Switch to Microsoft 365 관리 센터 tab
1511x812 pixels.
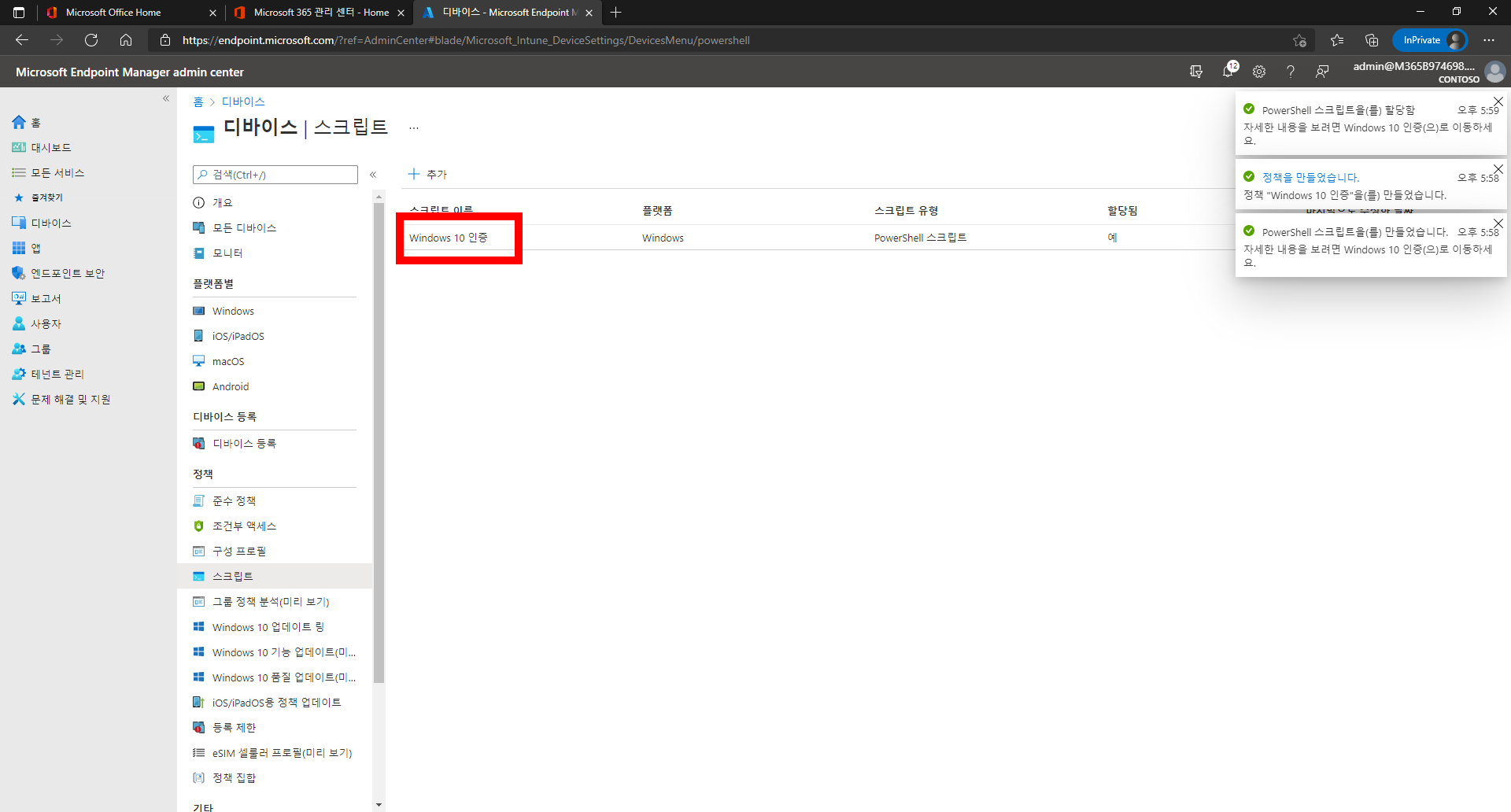pos(319,13)
